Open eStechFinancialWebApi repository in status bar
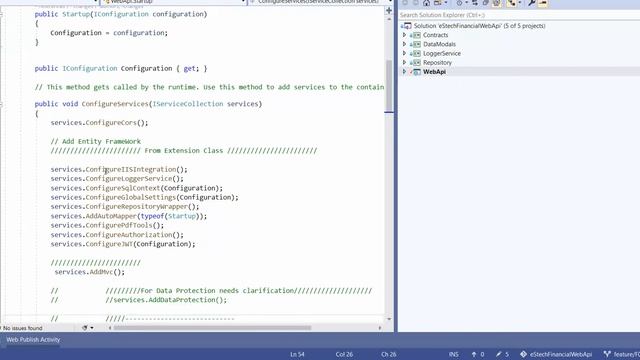The image size is (640, 360). 561,354
